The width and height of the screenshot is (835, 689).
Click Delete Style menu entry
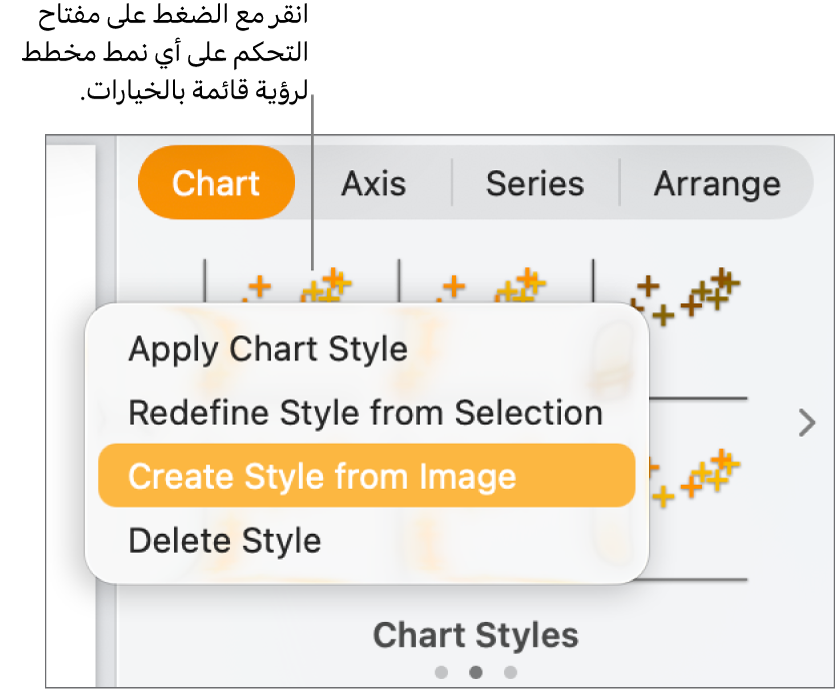tap(225, 541)
